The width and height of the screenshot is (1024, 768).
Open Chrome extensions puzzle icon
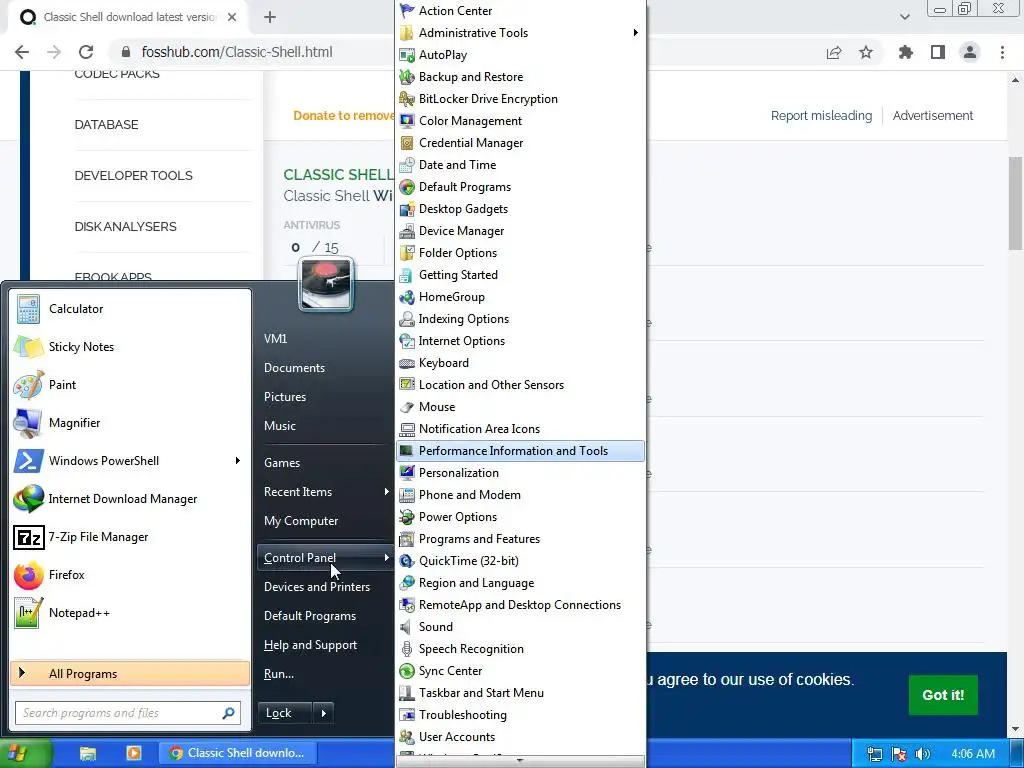(x=906, y=52)
